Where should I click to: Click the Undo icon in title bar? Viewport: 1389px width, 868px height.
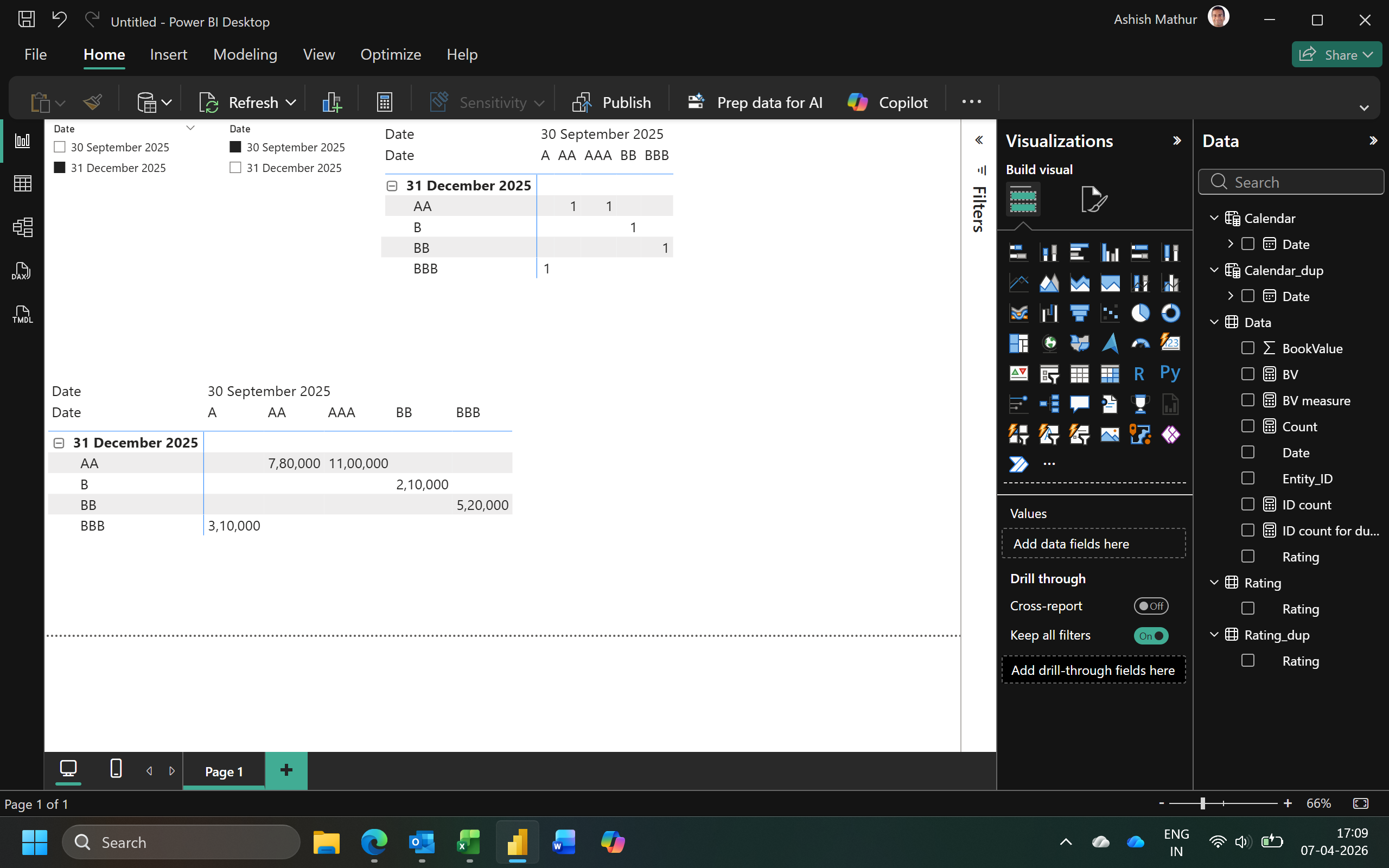(x=59, y=20)
